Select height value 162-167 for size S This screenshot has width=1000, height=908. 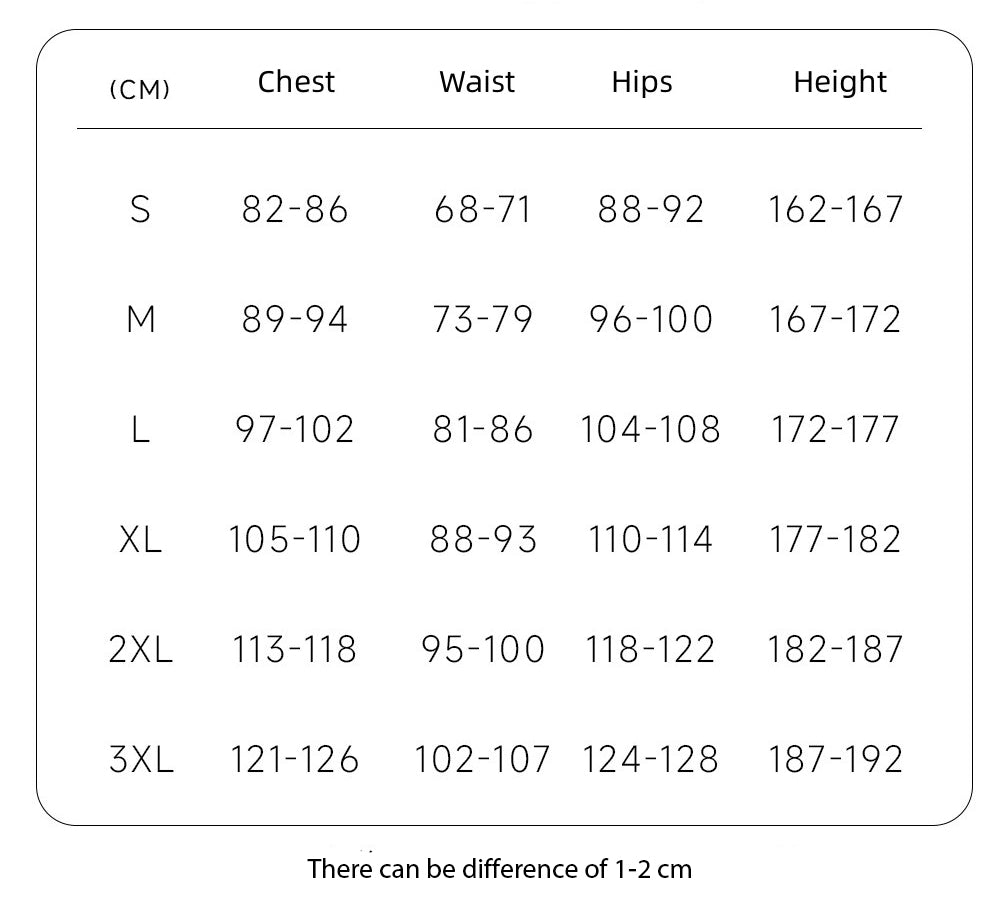(x=835, y=209)
